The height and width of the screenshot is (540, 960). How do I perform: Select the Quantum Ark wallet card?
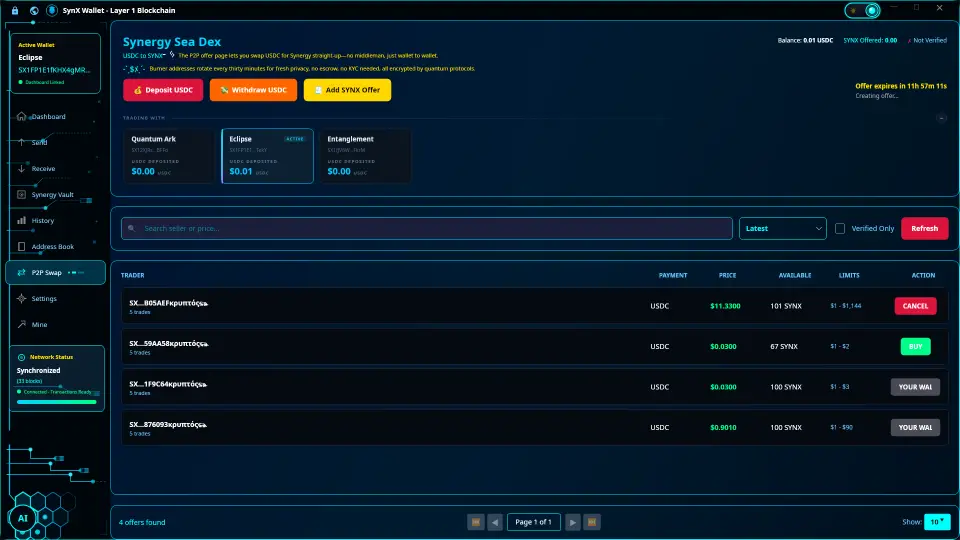170,156
